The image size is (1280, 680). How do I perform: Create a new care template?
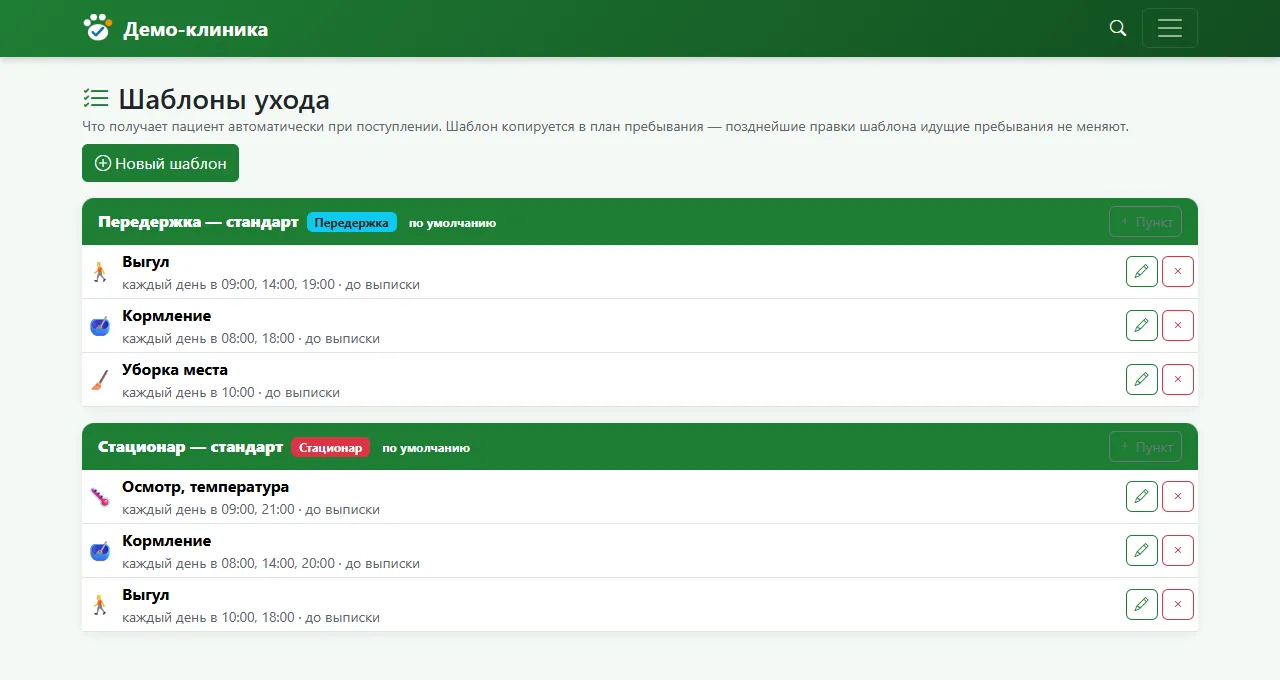point(160,163)
